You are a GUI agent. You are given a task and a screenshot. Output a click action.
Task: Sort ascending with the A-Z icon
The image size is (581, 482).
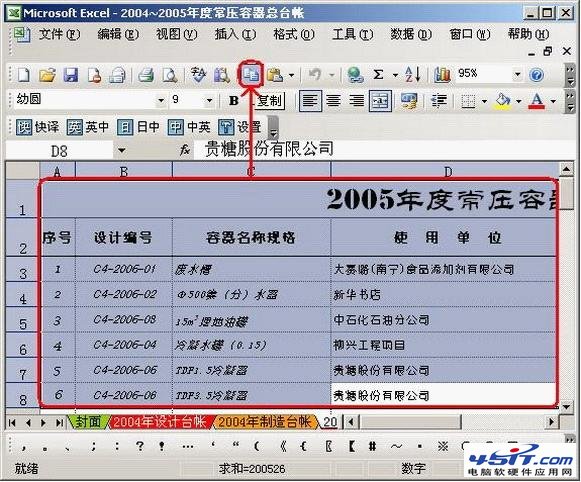(x=413, y=74)
